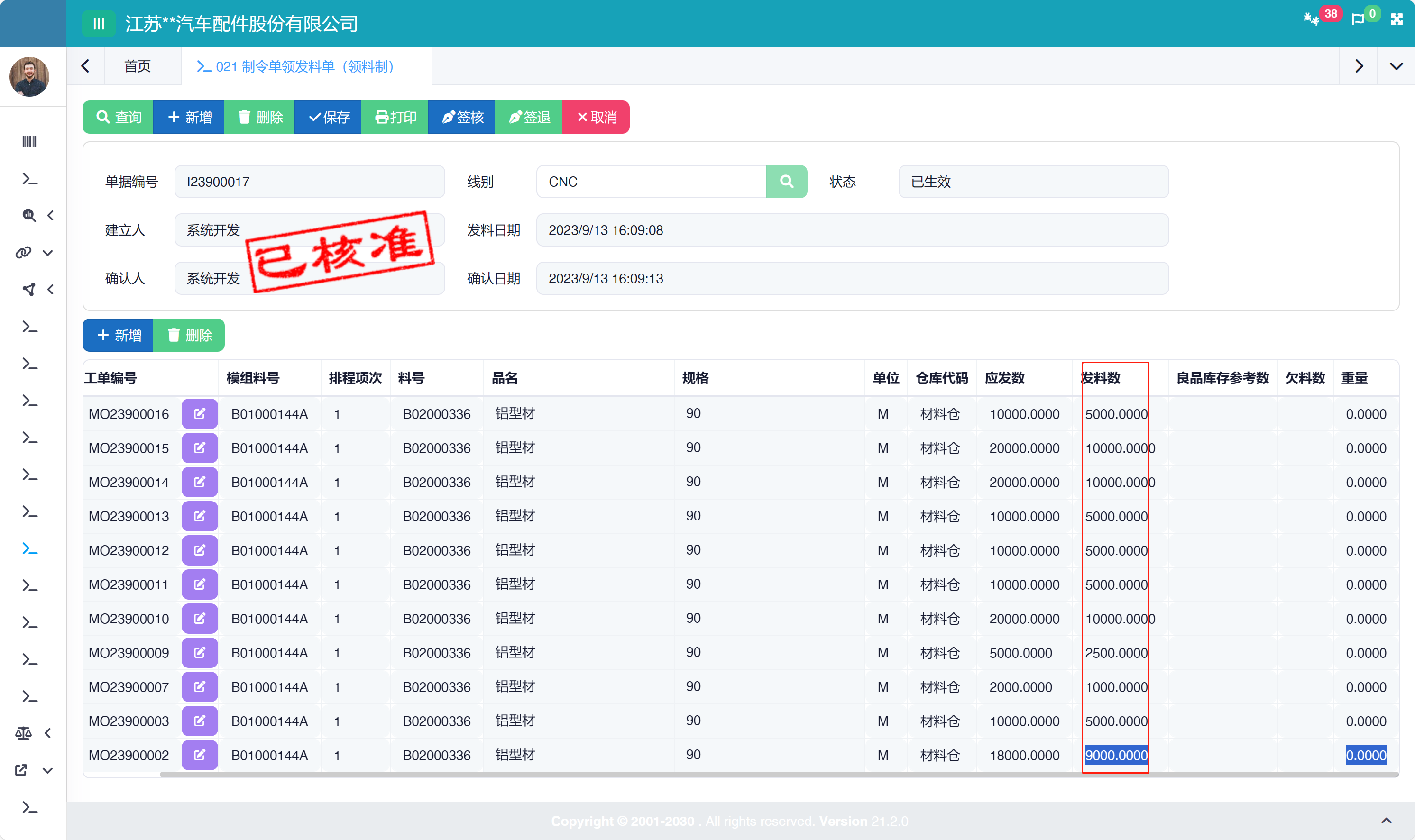Click the table horizontal scrollbar
Image resolution: width=1415 pixels, height=840 pixels.
click(779, 774)
